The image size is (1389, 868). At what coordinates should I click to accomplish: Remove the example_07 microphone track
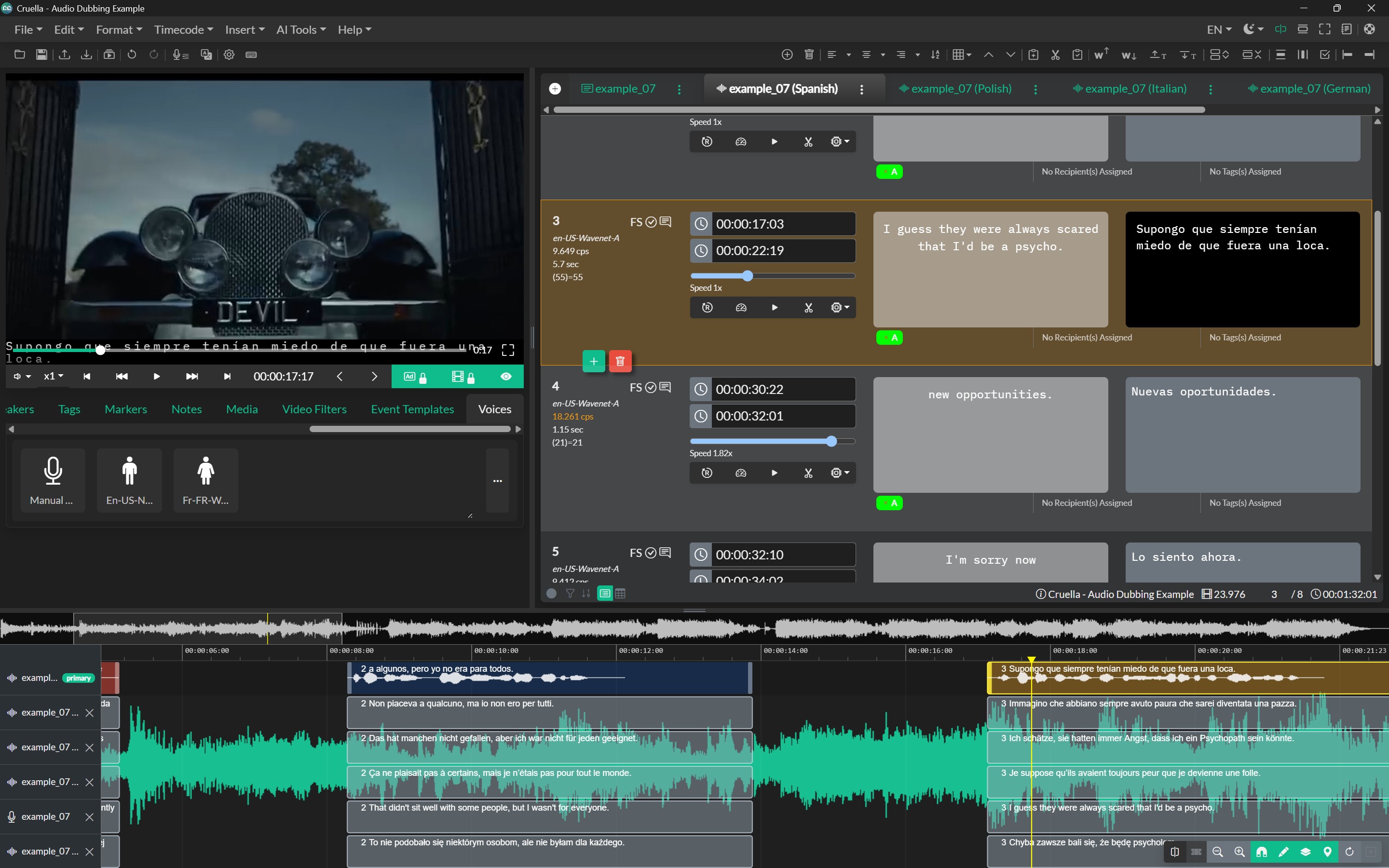89,816
